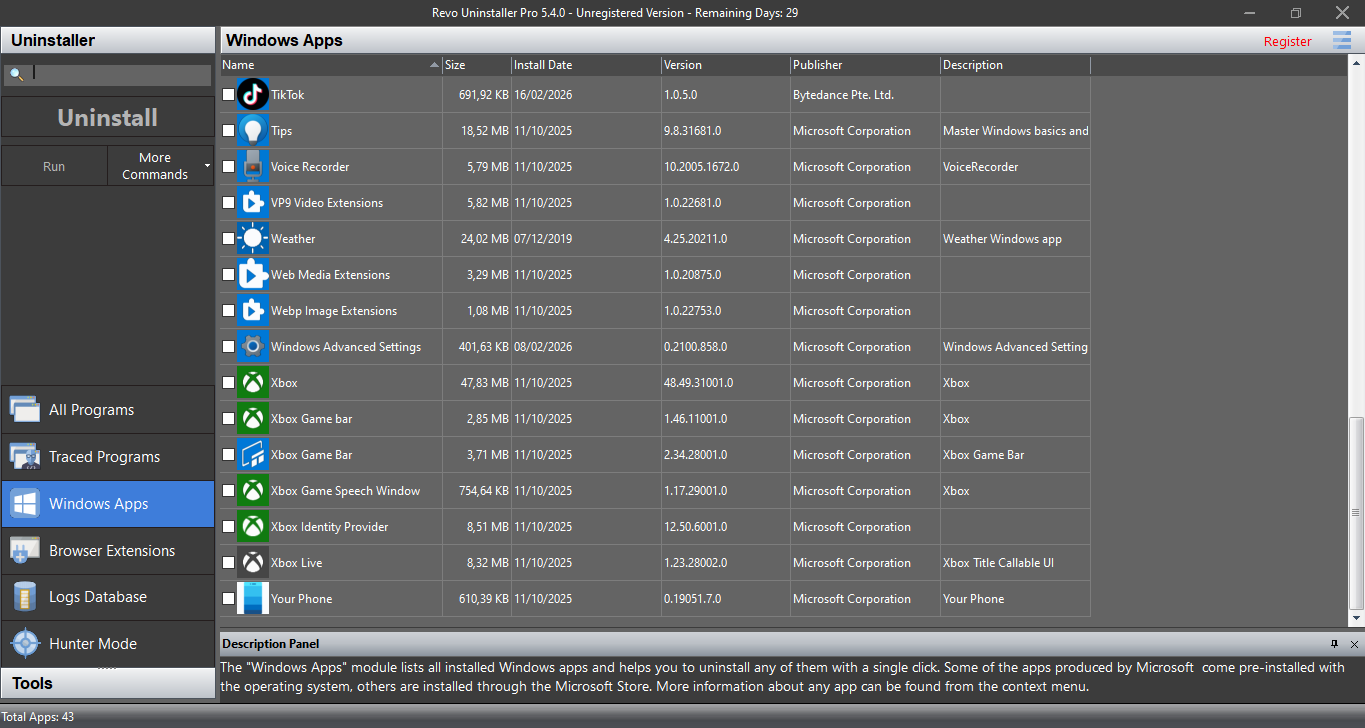
Task: Switch to All Programs module
Action: pyautogui.click(x=108, y=410)
